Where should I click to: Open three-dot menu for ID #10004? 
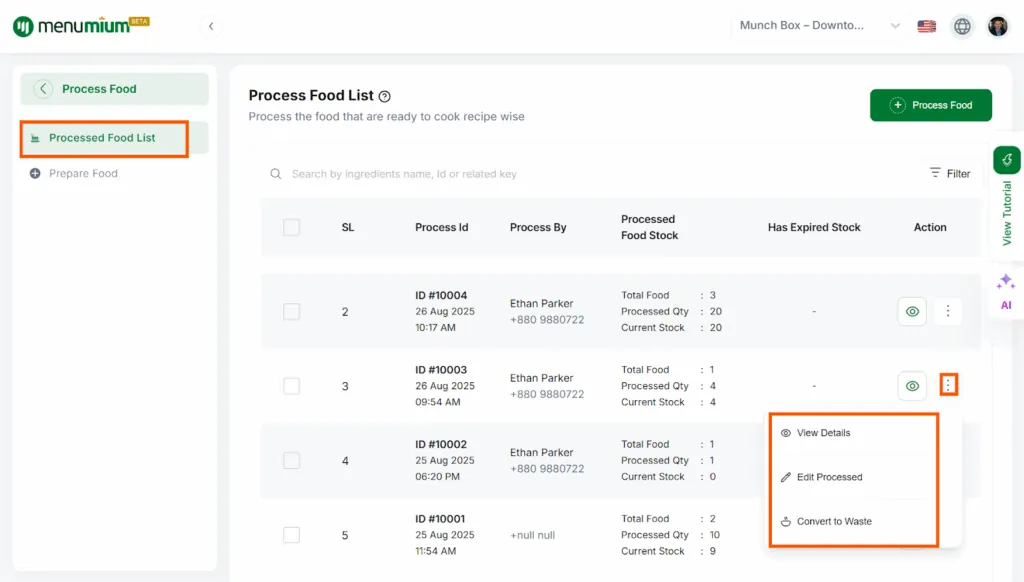tap(948, 312)
